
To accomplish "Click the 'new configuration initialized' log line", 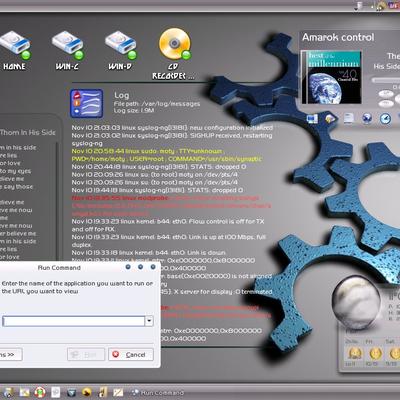I will (x=172, y=128).
